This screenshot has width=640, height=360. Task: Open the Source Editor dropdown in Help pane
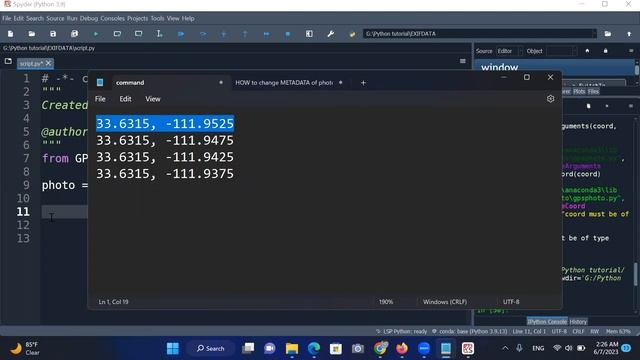pos(509,51)
